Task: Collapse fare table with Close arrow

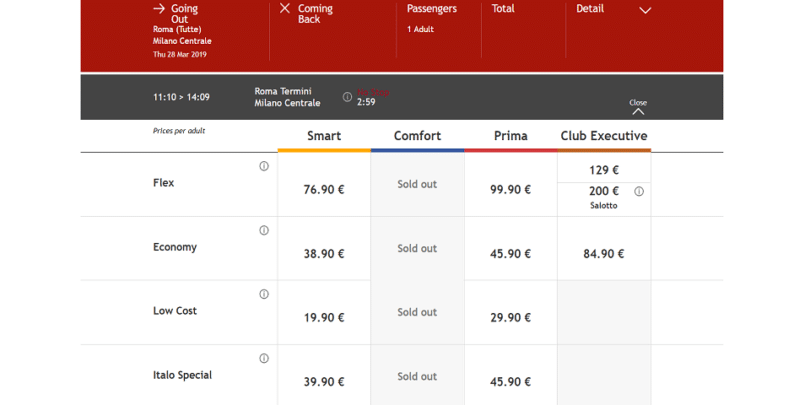Action: pos(638,109)
